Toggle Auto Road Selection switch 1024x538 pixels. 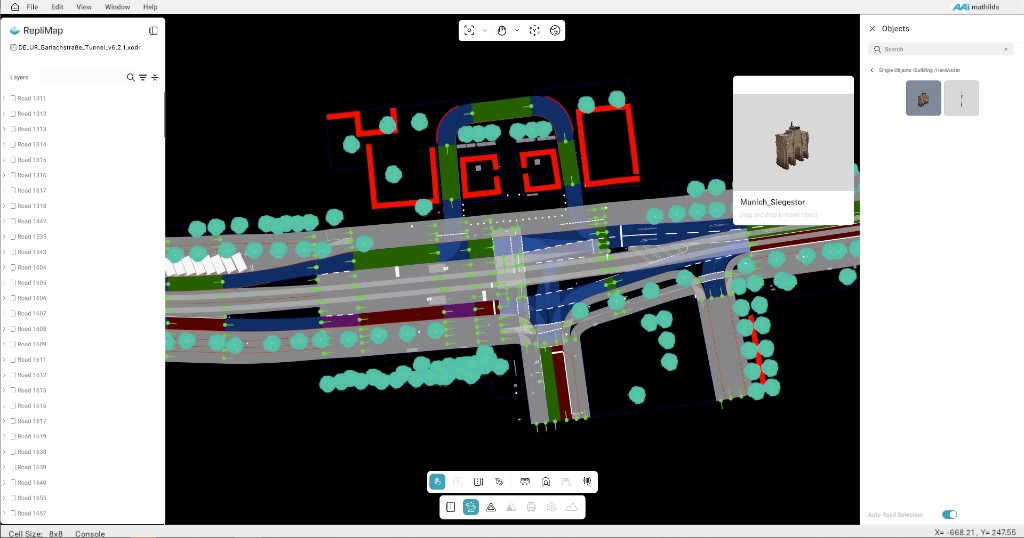(950, 514)
